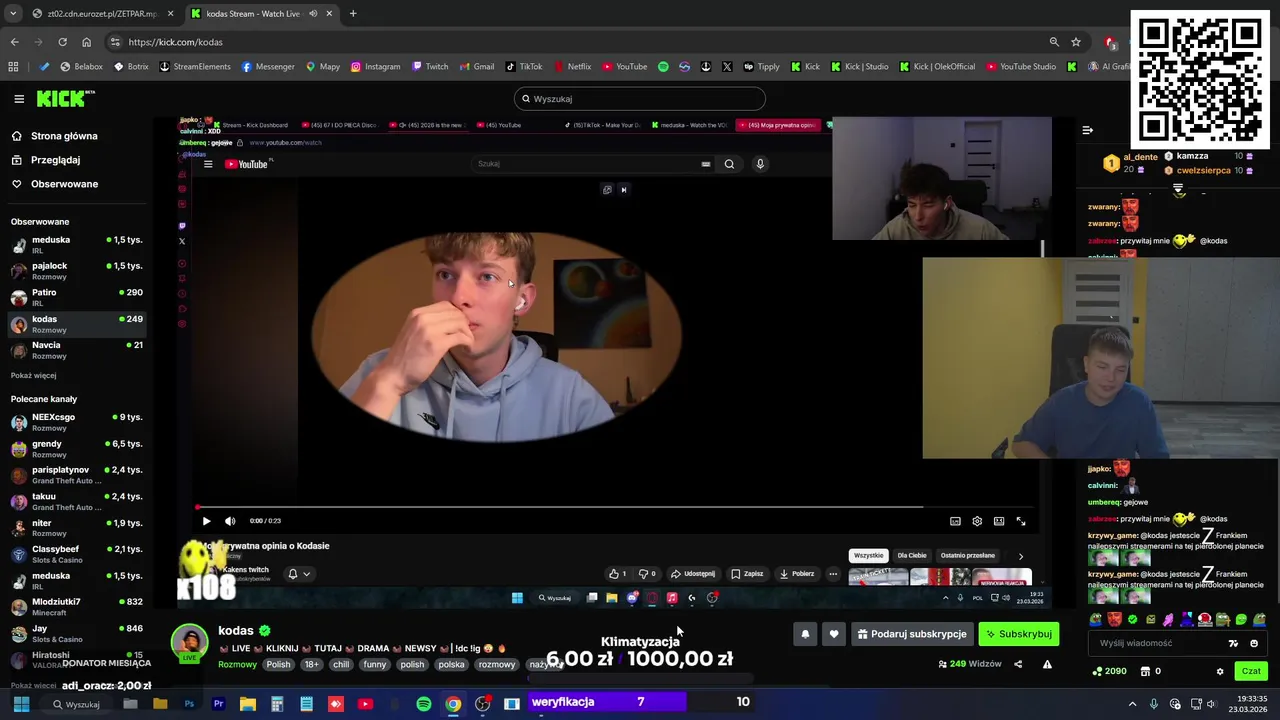1280x720 pixels.
Task: Open pajalock channel from followed list
Action: [76, 271]
